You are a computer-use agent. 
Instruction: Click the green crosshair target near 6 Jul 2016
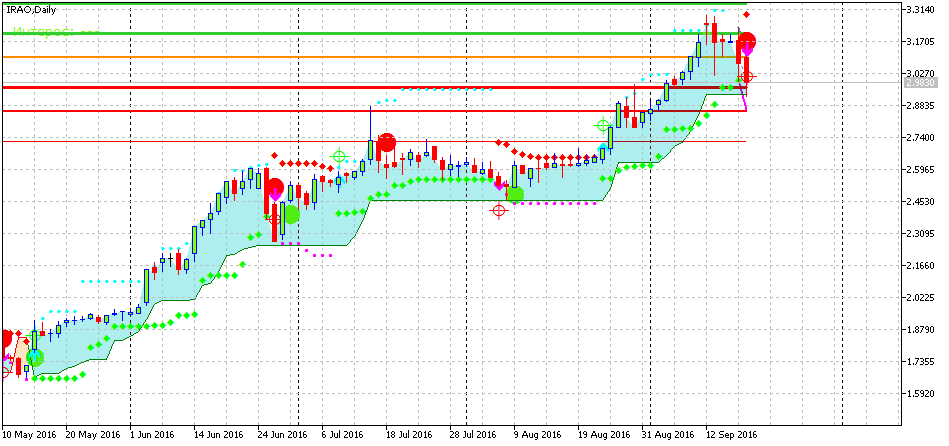point(339,156)
